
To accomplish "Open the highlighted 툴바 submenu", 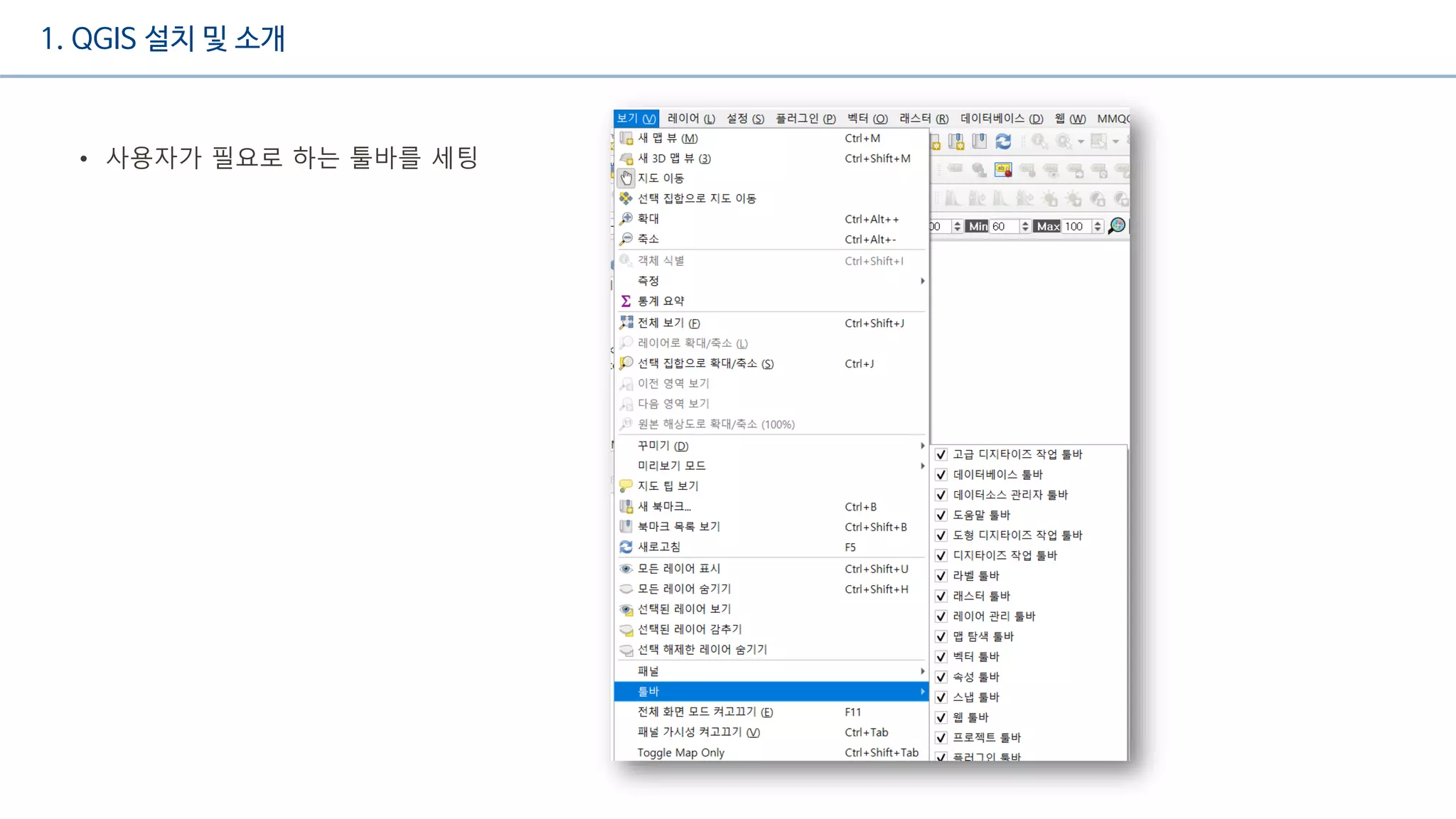I will [771, 691].
